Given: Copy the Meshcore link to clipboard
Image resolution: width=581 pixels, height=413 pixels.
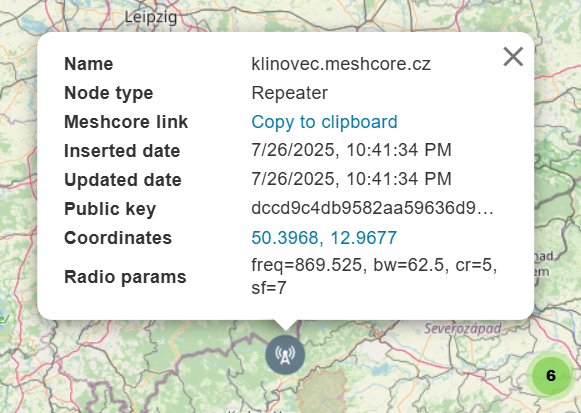Looking at the screenshot, I should coord(324,122).
